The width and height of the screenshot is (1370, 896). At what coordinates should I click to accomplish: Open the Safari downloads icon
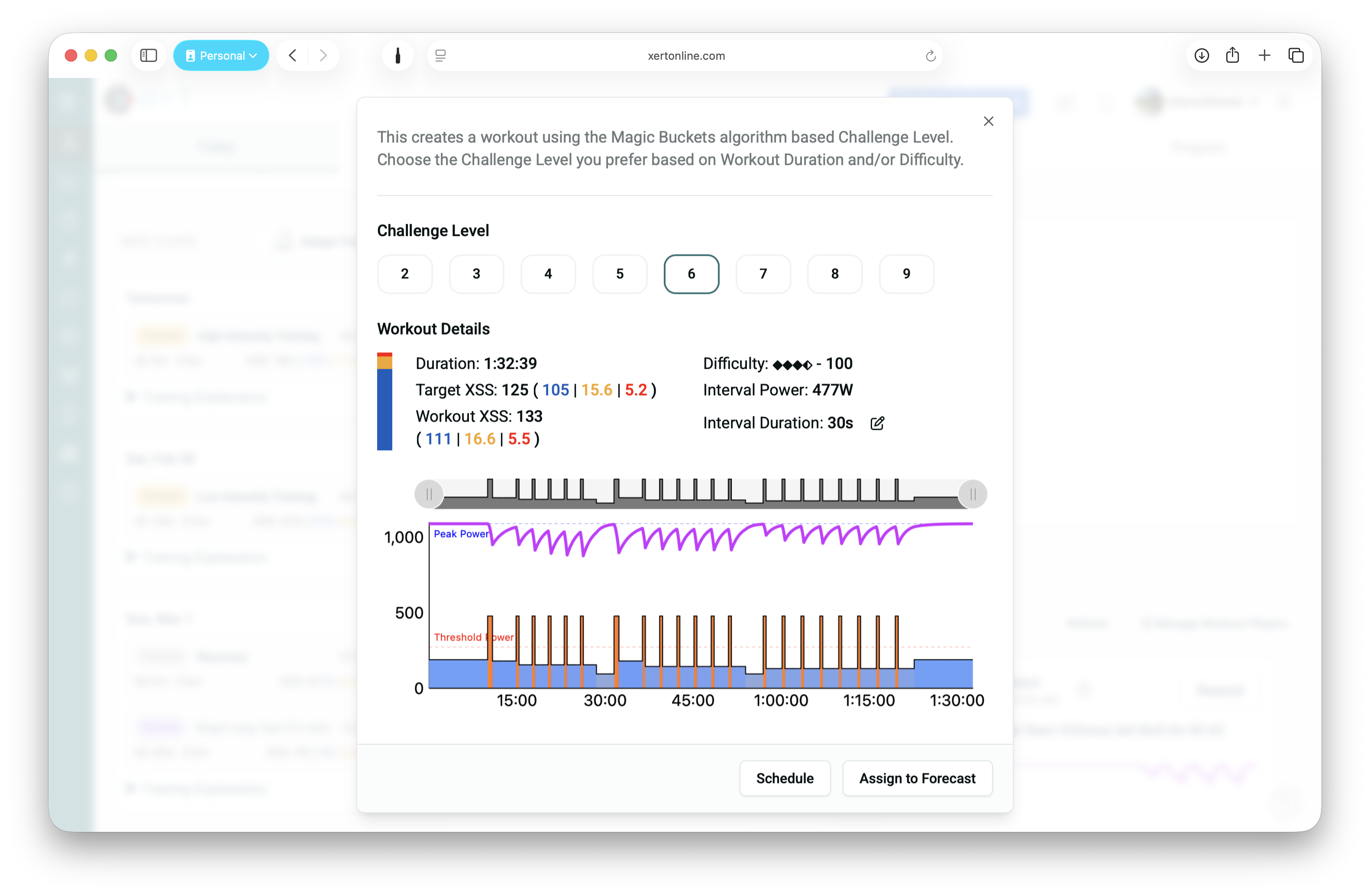[x=1201, y=55]
